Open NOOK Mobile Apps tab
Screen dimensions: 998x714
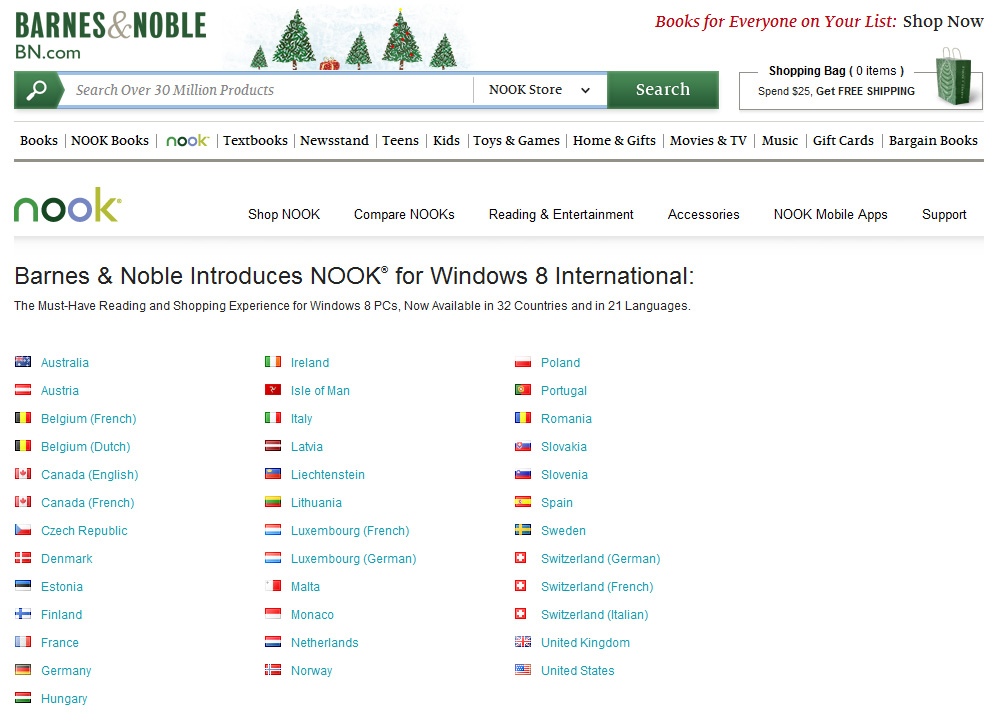830,214
